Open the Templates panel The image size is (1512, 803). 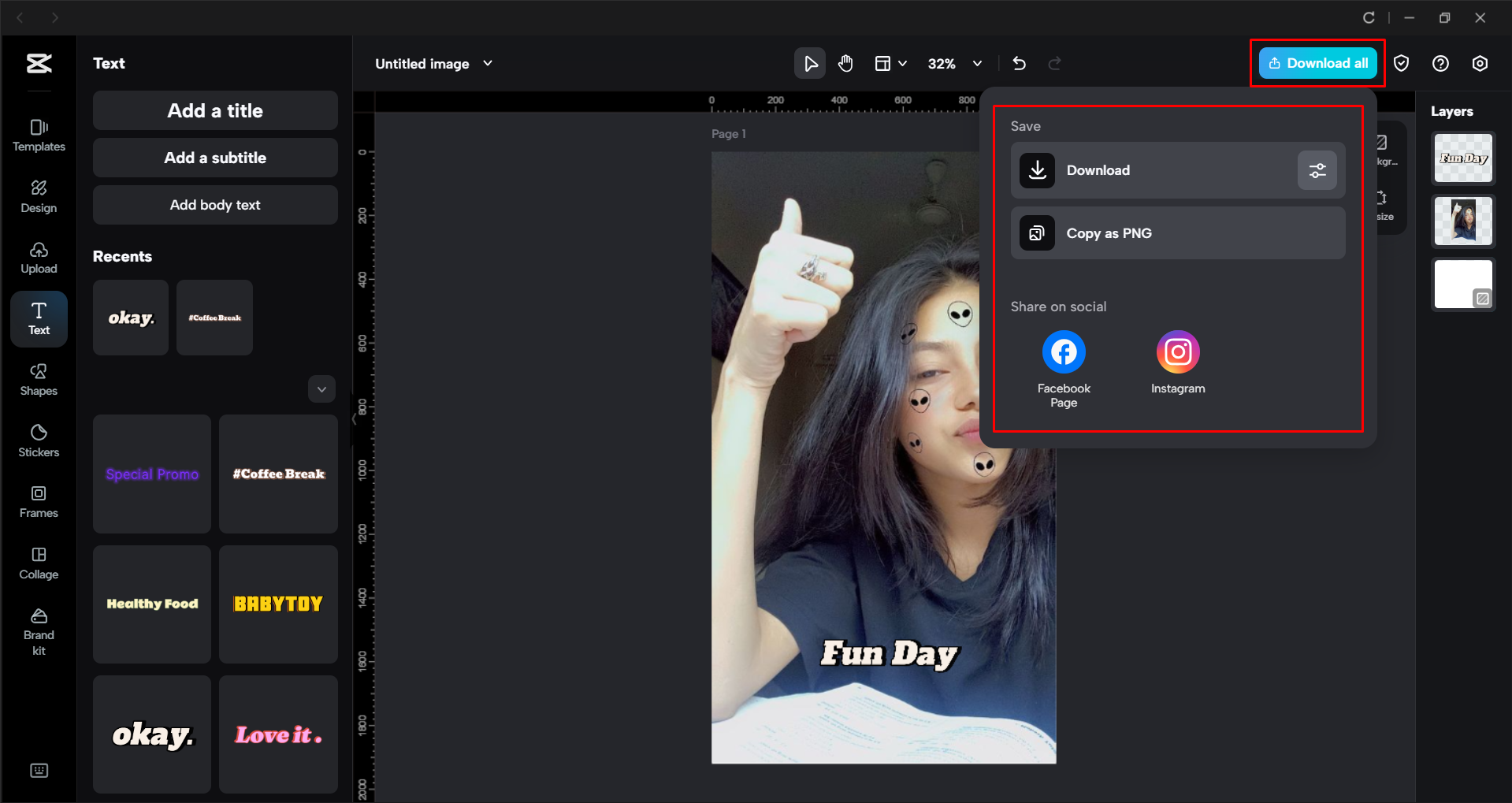[39, 134]
